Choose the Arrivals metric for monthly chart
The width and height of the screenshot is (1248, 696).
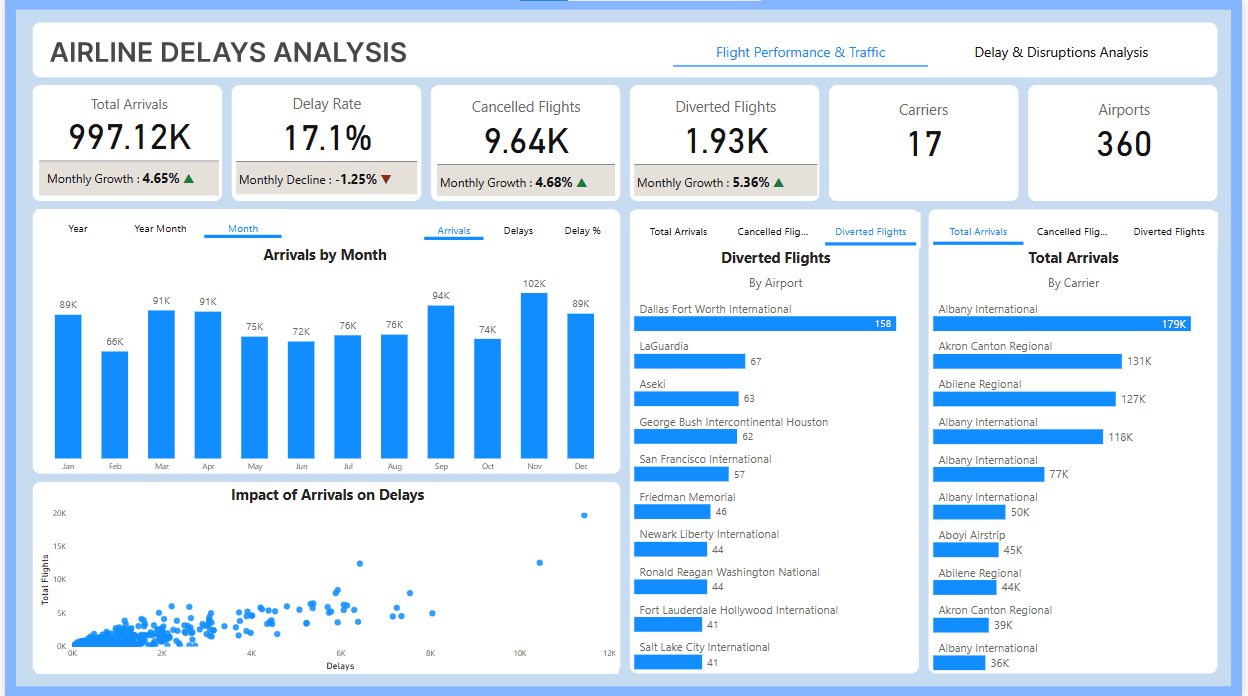click(454, 231)
